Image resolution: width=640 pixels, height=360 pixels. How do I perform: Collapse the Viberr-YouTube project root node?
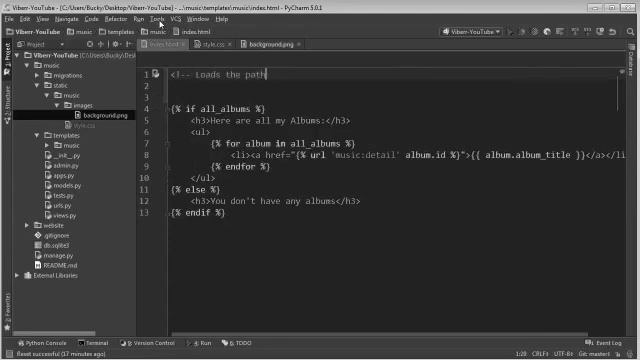point(17,55)
